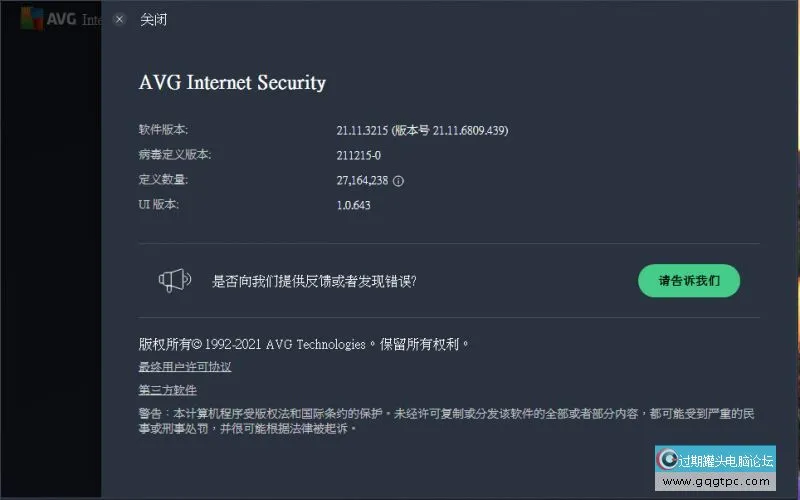Click the UI 版本 label
This screenshot has width=800, height=500.
point(158,205)
